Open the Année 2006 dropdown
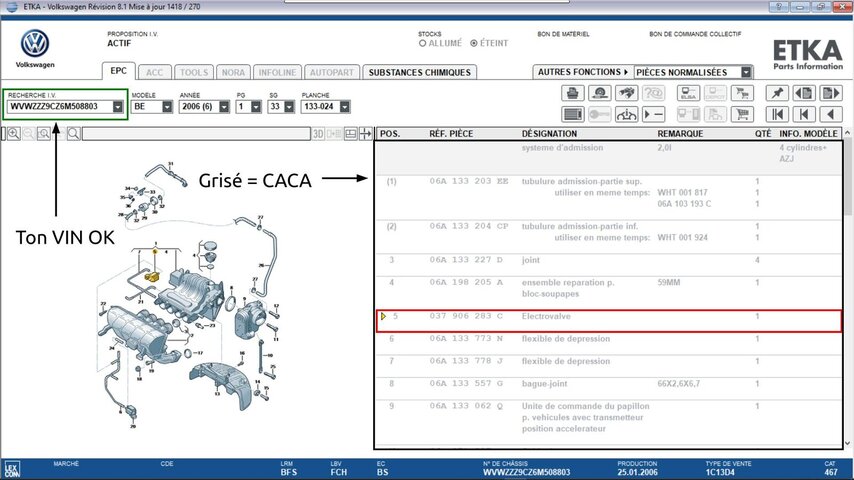 coord(224,107)
